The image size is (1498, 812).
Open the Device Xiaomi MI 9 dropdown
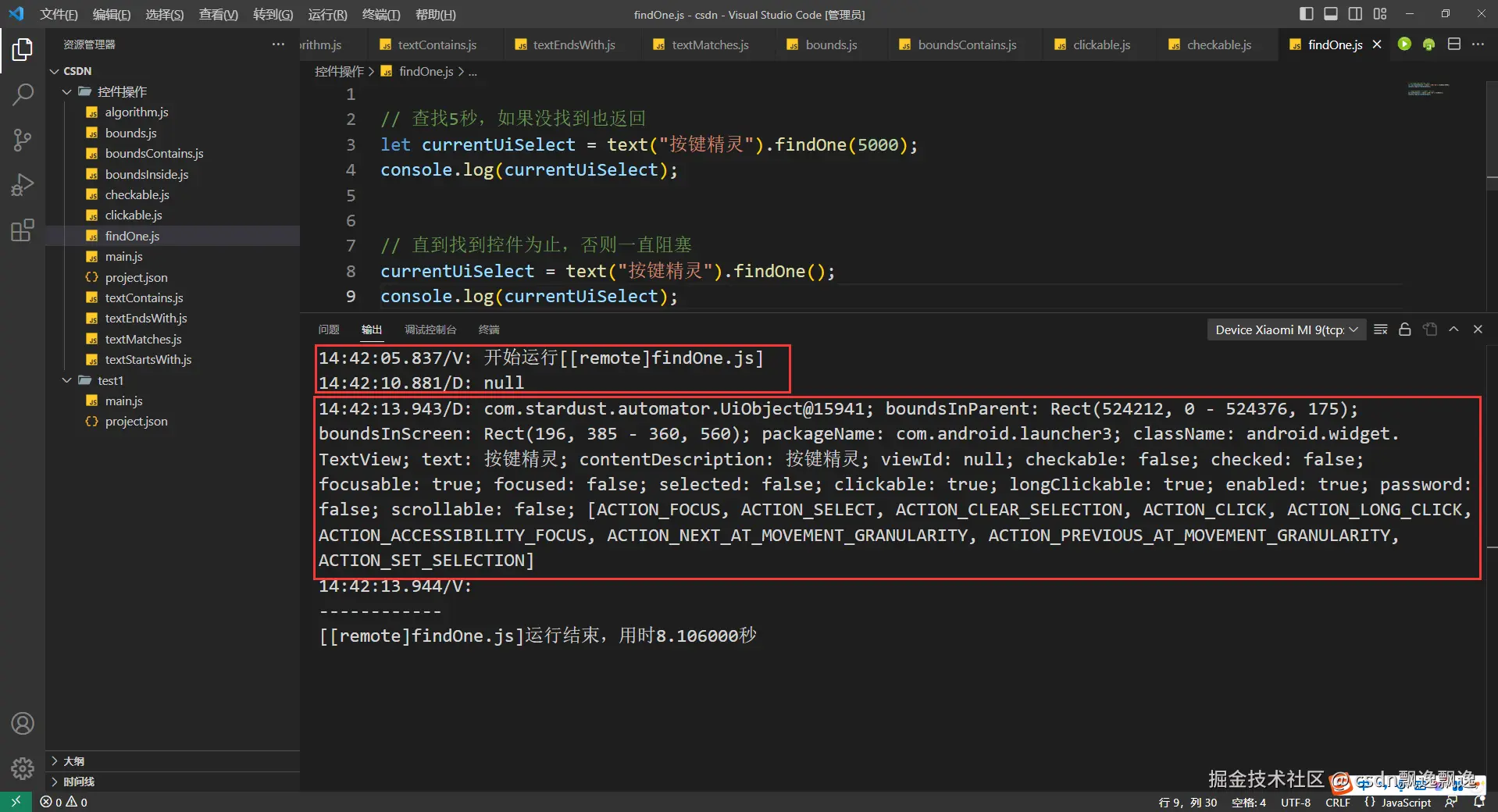[1286, 329]
